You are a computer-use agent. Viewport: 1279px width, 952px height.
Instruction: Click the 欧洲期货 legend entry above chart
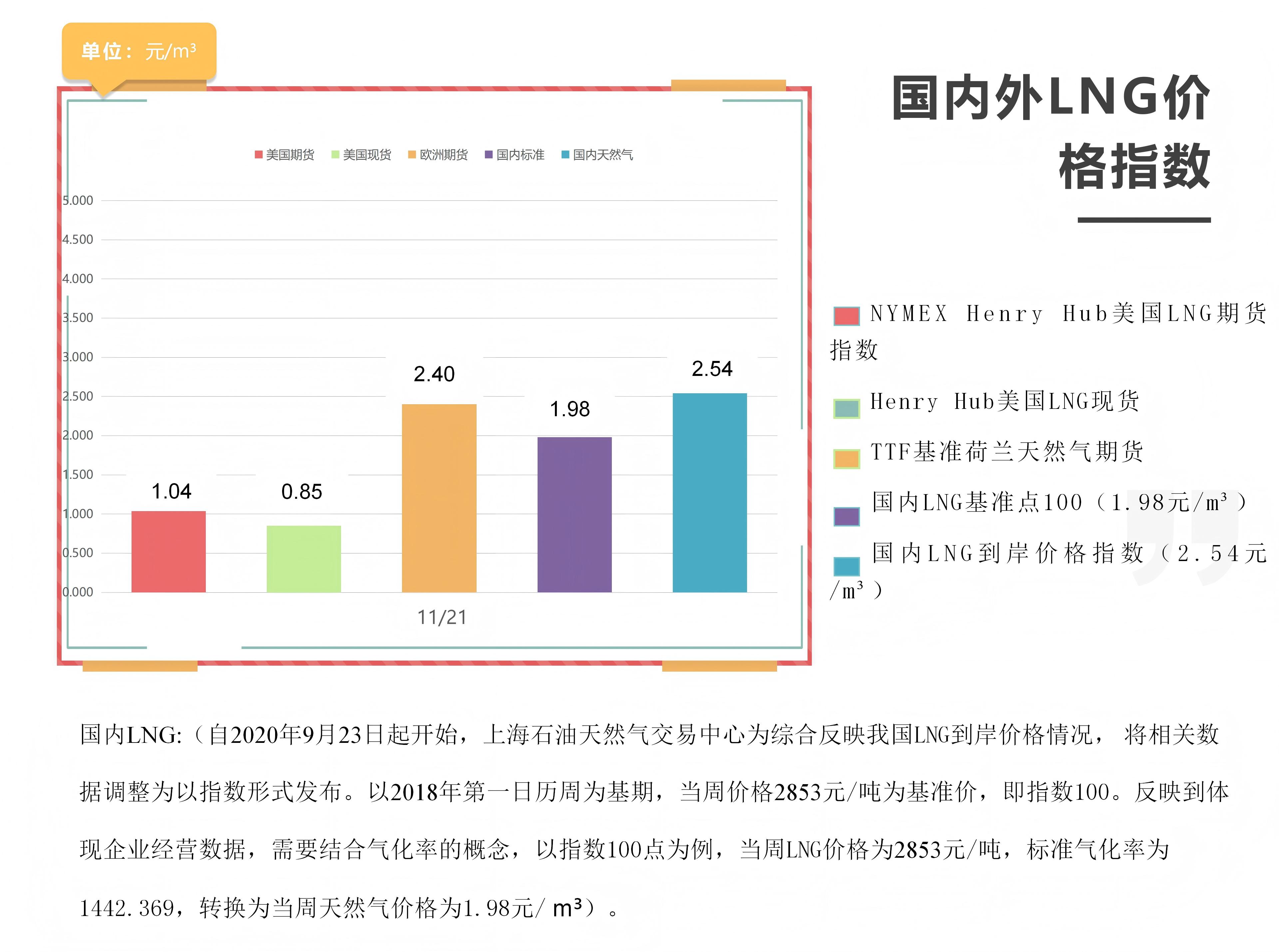438,155
